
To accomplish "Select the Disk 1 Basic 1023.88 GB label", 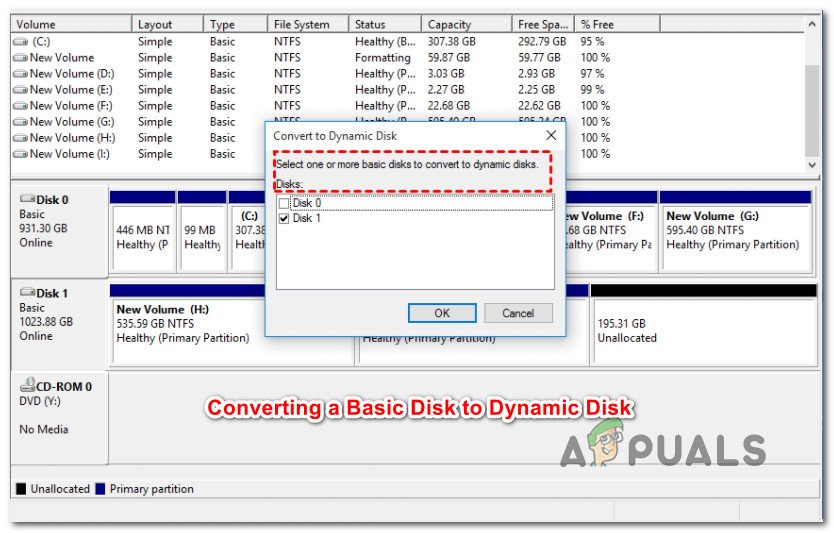I will click(x=59, y=324).
